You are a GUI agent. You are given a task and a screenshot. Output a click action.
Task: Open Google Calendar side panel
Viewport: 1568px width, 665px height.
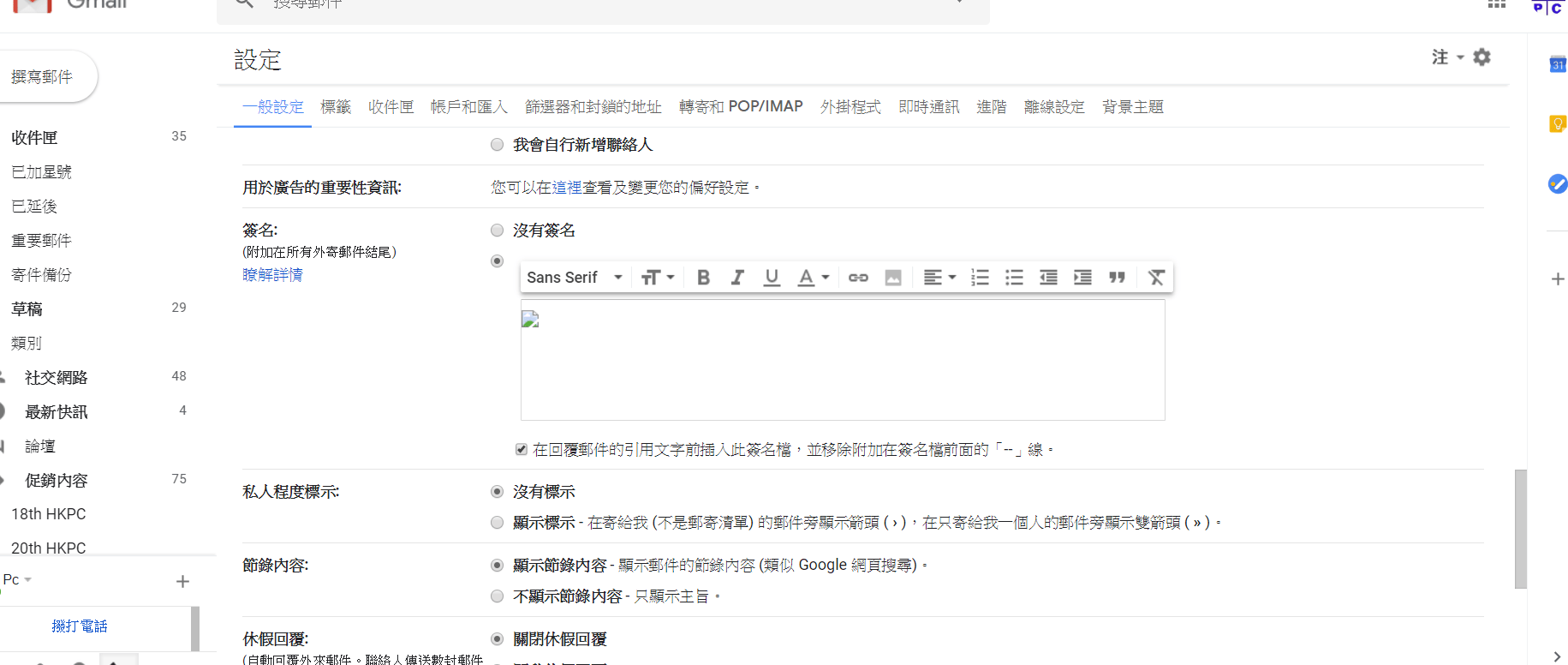point(1558,64)
